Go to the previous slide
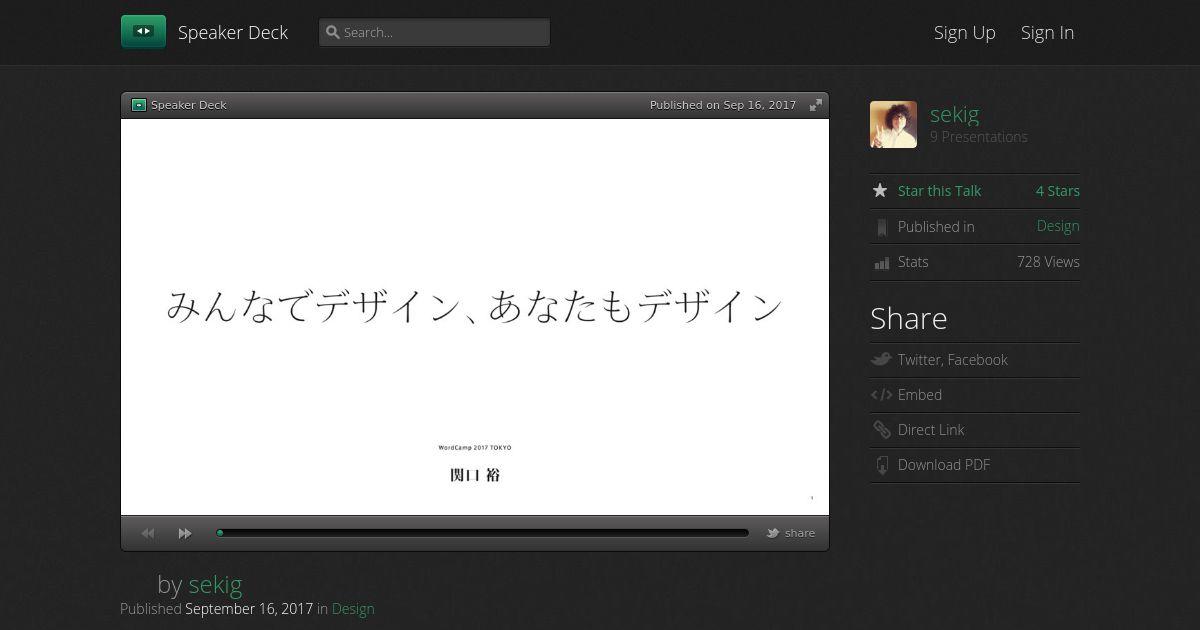Viewport: 1200px width, 630px height. click(148, 533)
